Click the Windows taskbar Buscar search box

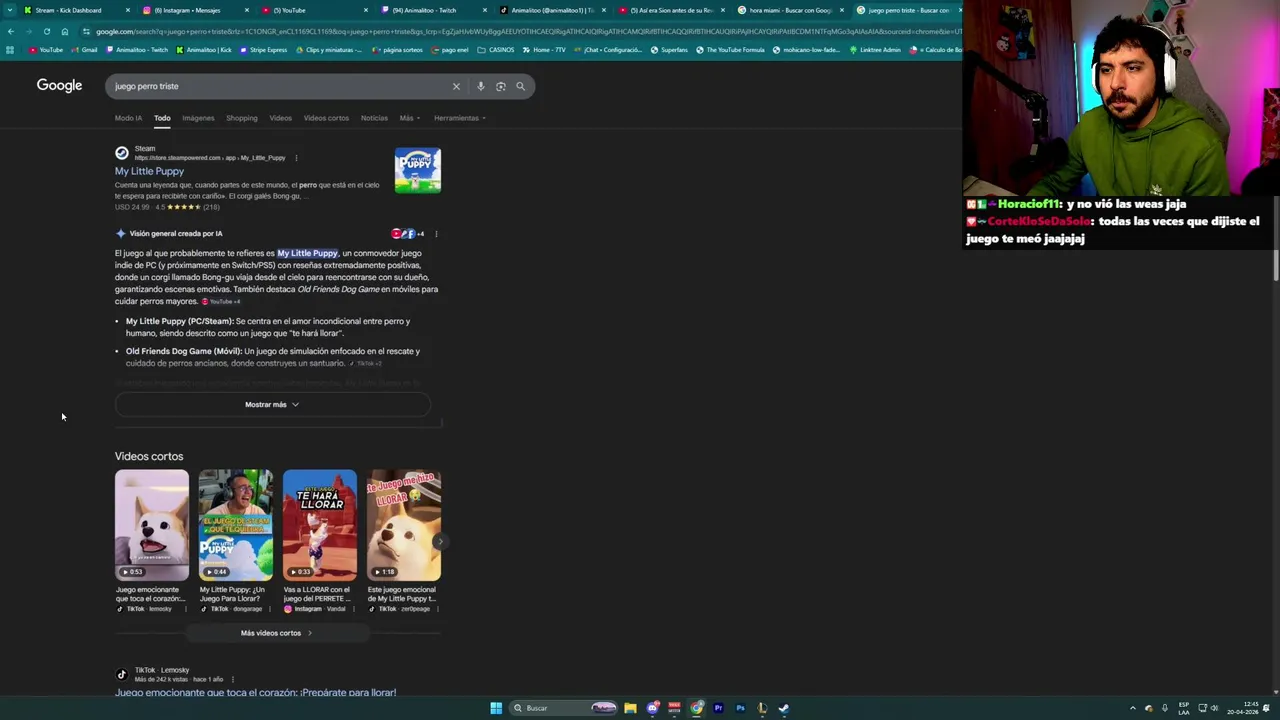563,708
